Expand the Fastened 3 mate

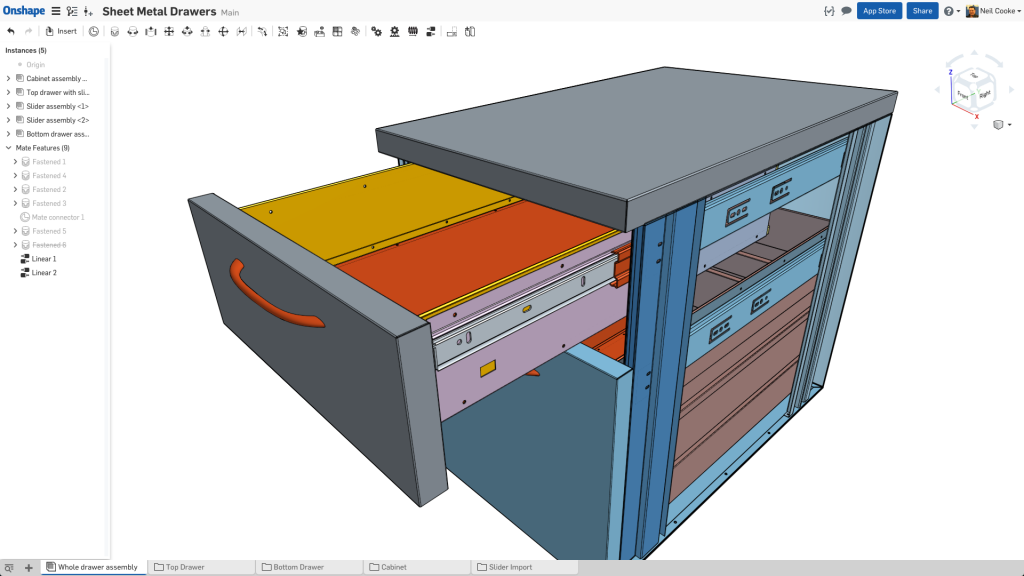tap(15, 203)
